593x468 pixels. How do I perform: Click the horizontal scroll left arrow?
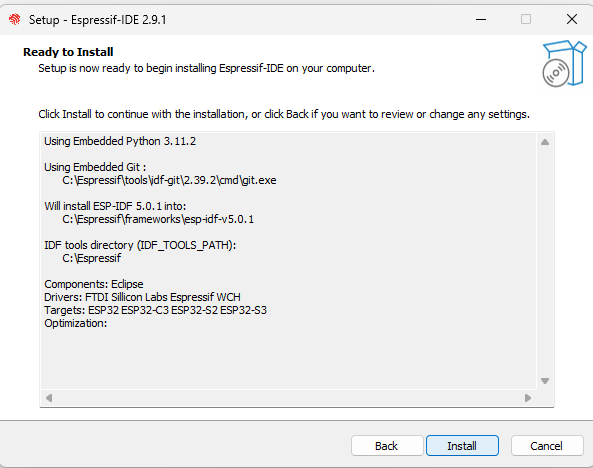pos(49,398)
